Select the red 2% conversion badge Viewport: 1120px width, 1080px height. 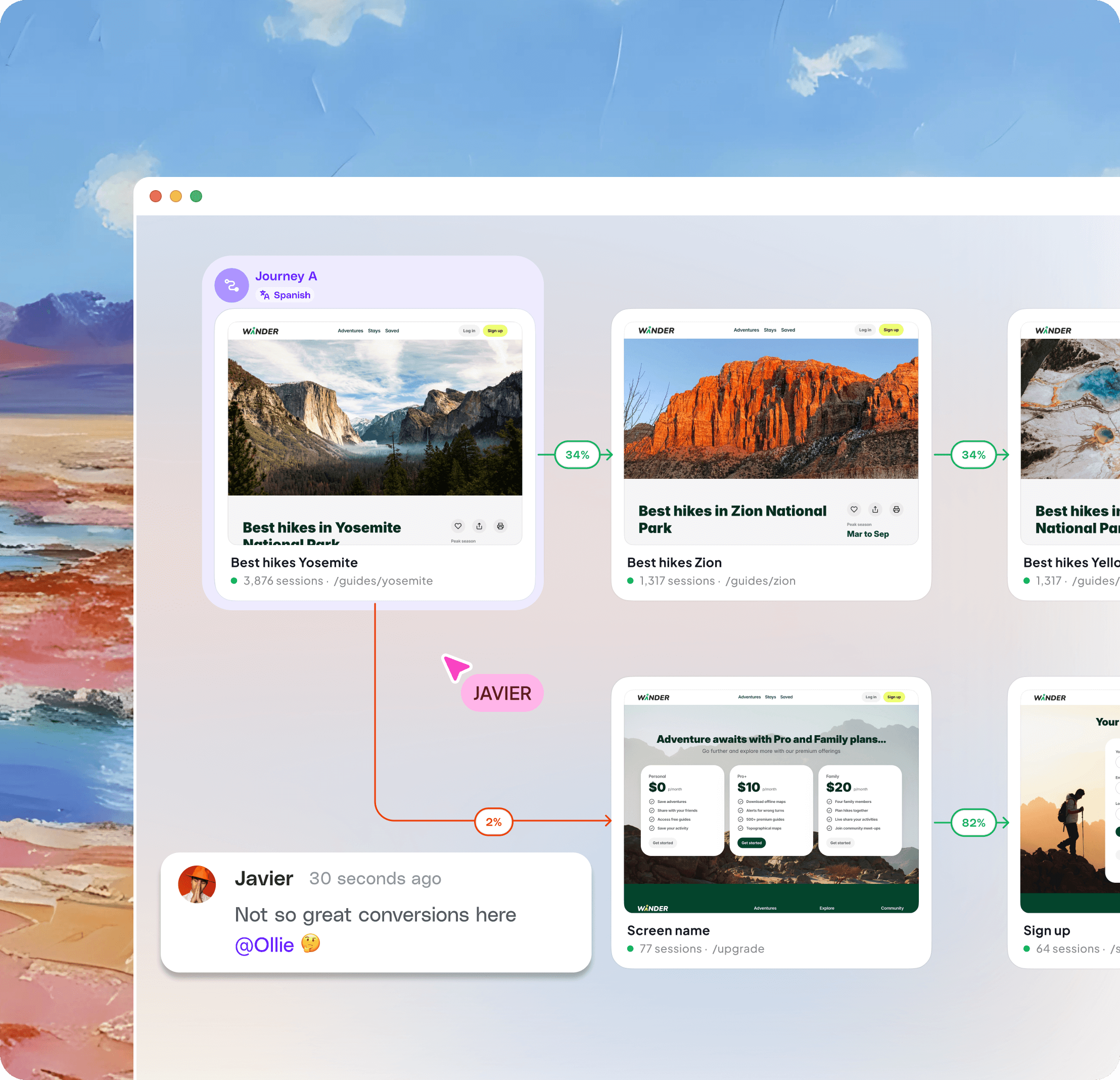point(494,822)
